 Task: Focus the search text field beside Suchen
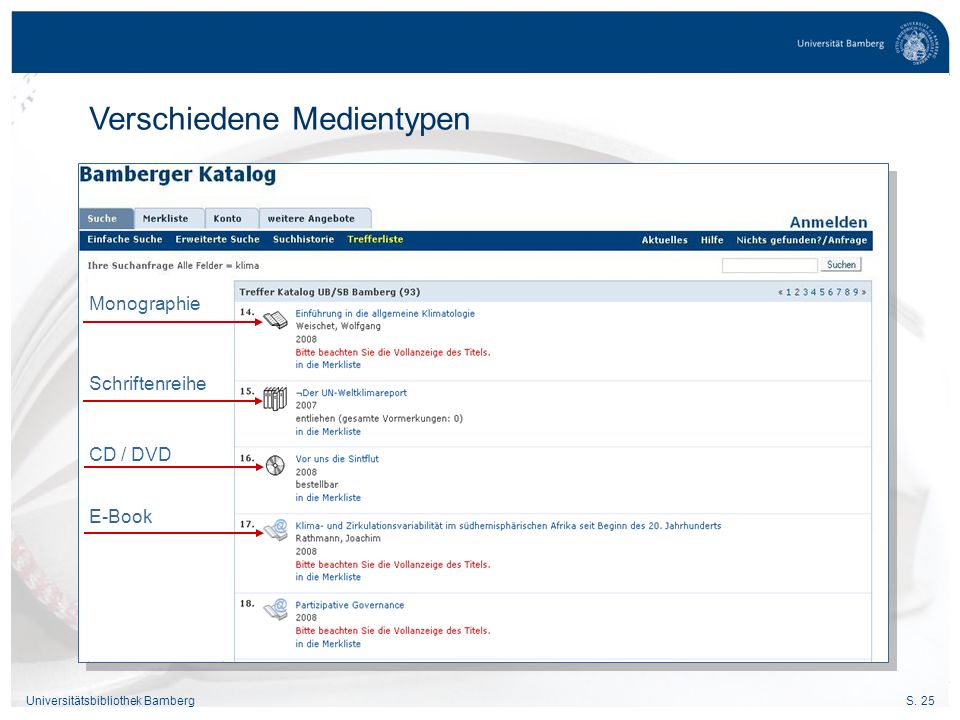[x=770, y=265]
